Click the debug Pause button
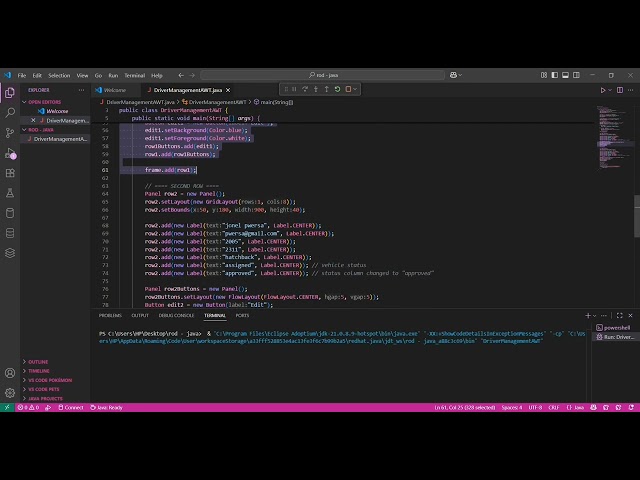This screenshot has width=640, height=480. coord(294,89)
